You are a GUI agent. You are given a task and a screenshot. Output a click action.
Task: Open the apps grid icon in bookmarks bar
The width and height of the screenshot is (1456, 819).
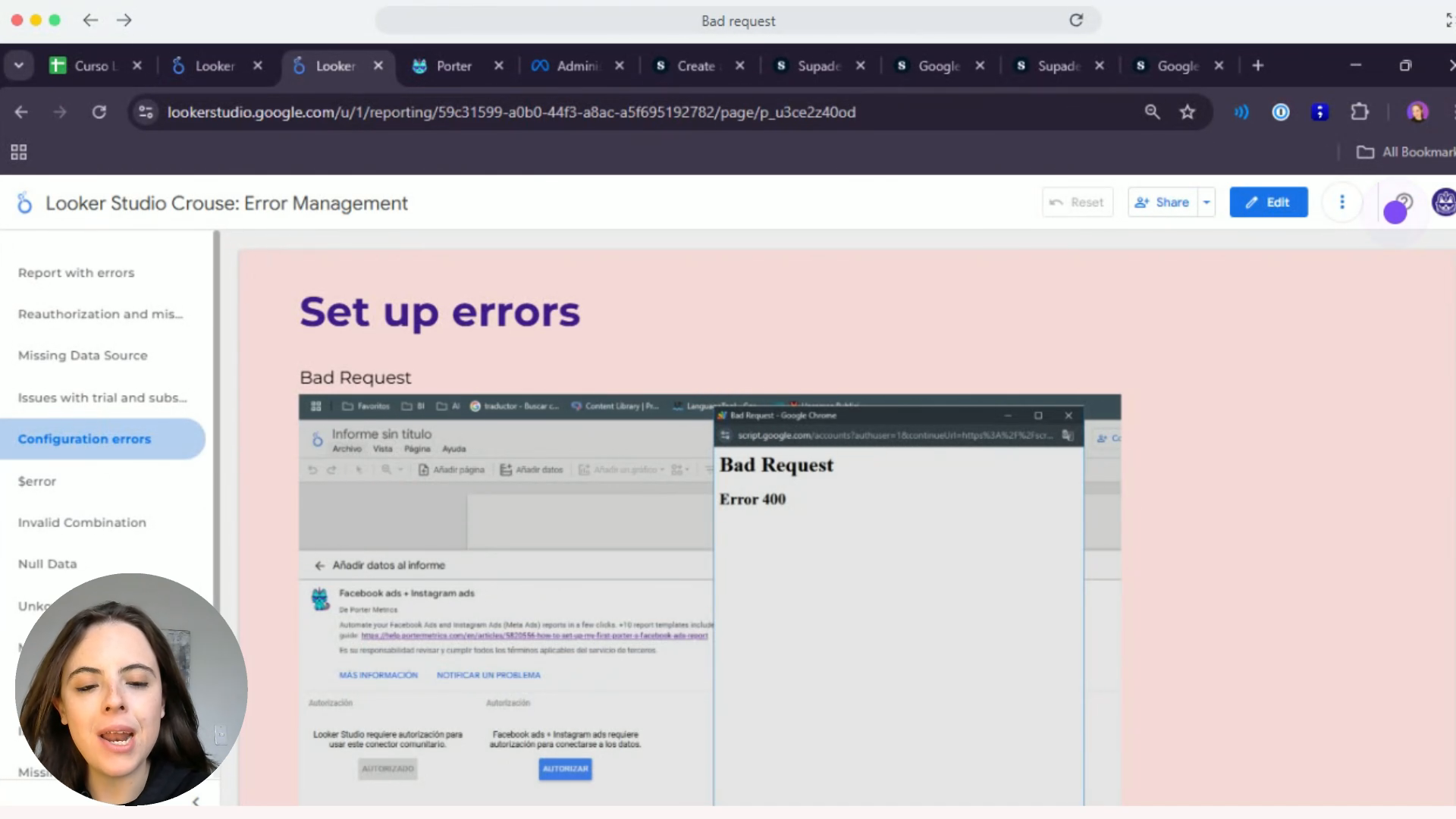coord(19,152)
